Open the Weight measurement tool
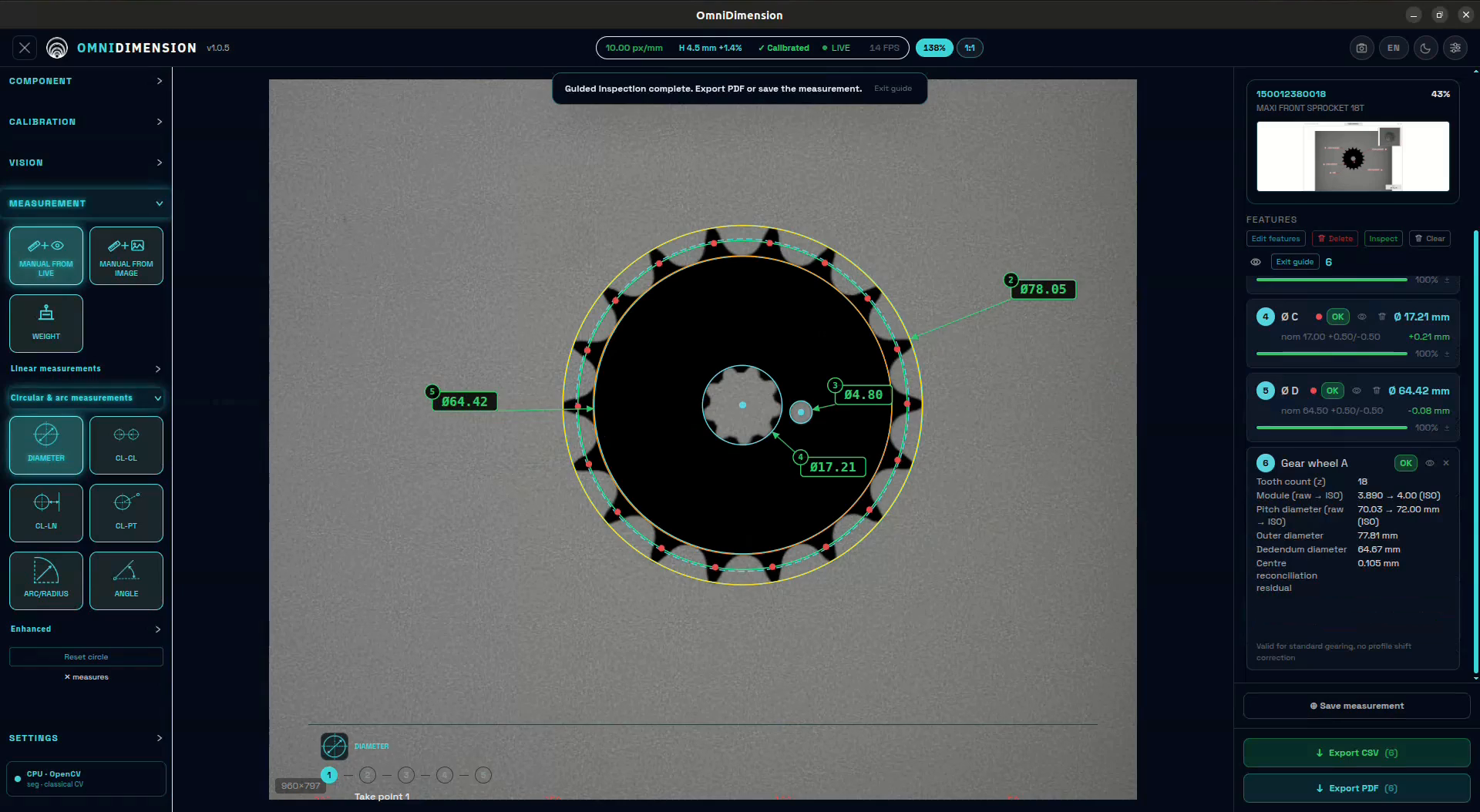The height and width of the screenshot is (812, 1480). (x=46, y=324)
